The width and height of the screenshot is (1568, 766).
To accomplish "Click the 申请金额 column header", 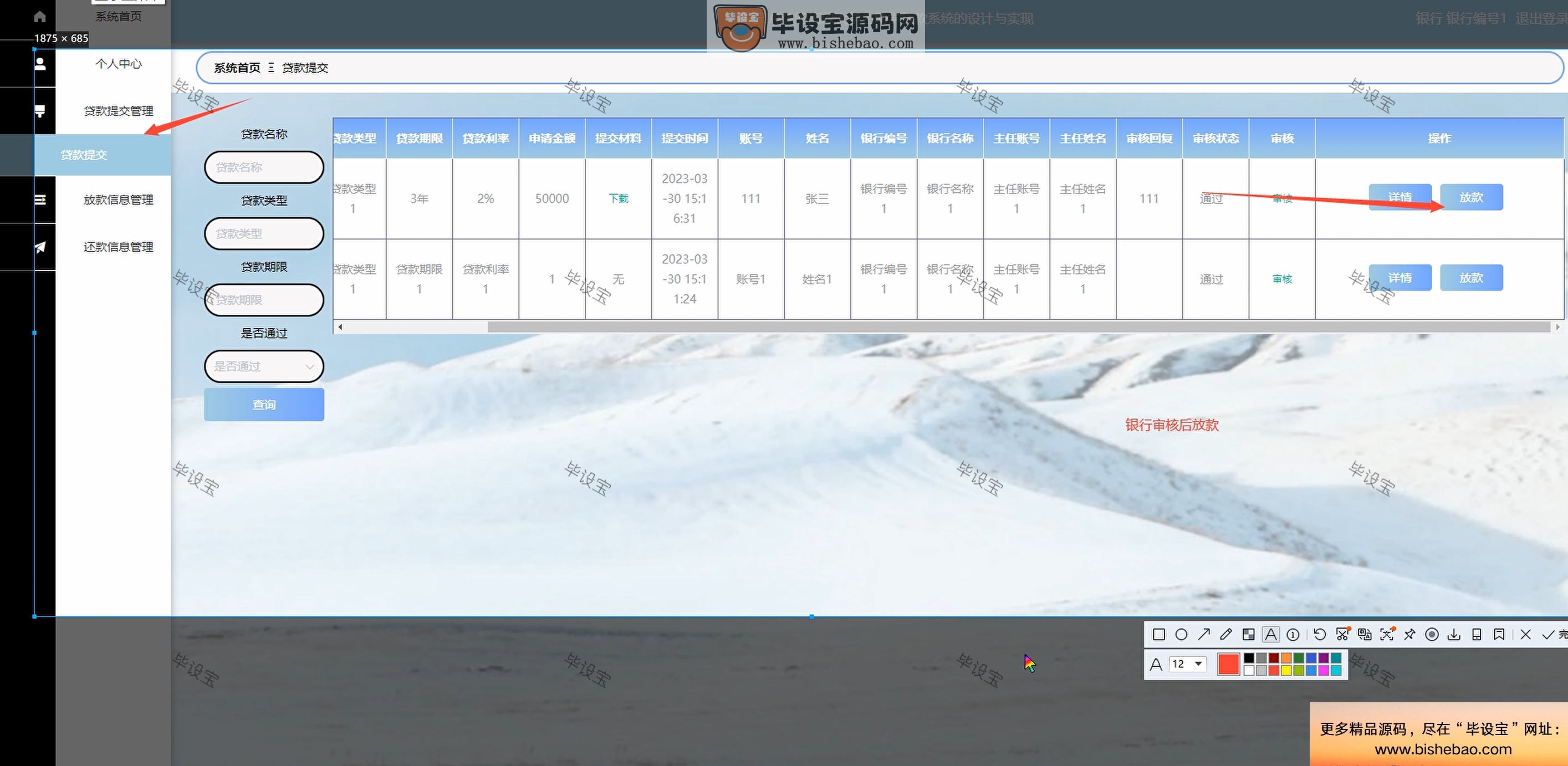I will [x=552, y=138].
